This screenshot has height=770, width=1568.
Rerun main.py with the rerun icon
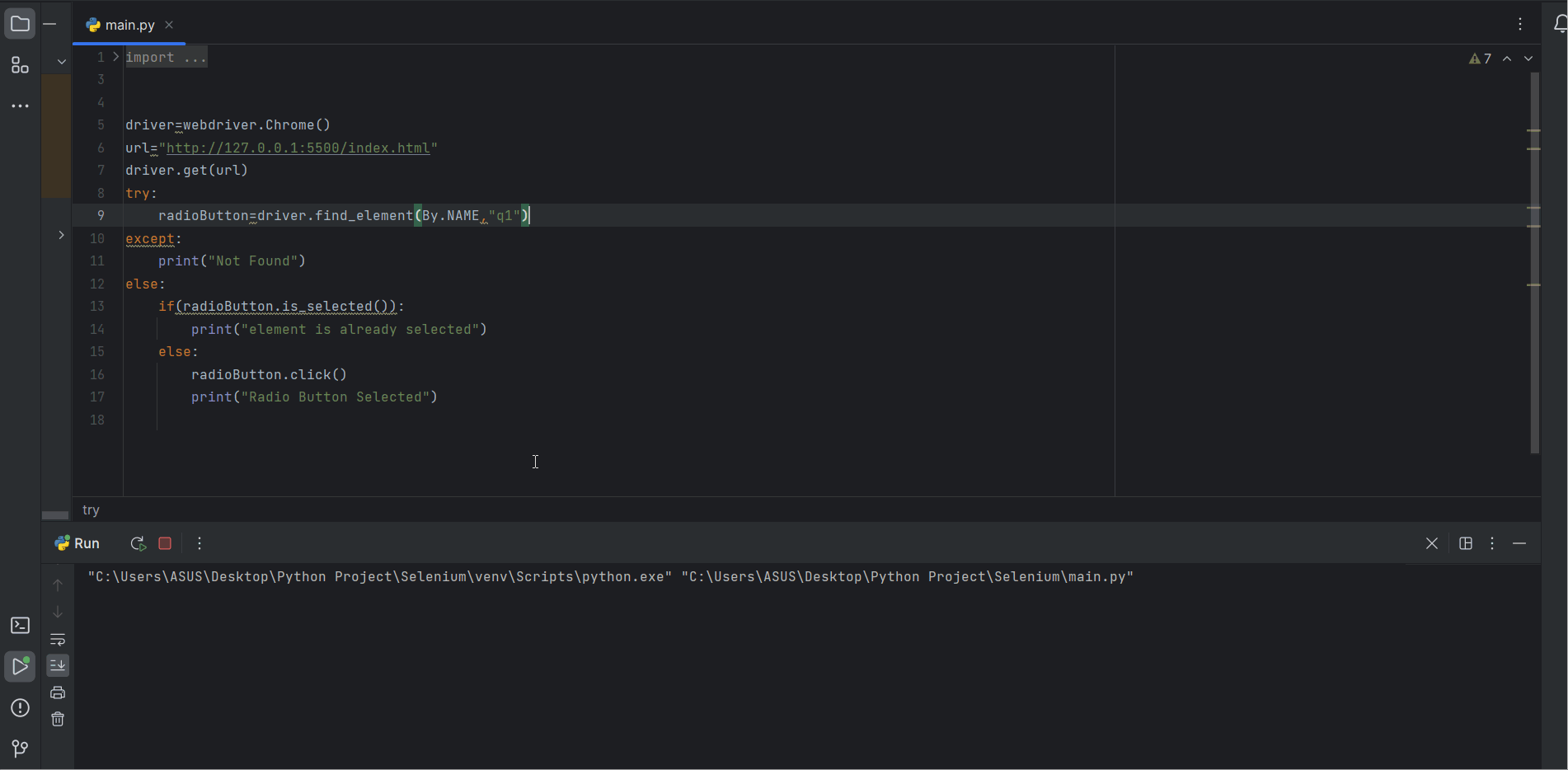click(138, 544)
